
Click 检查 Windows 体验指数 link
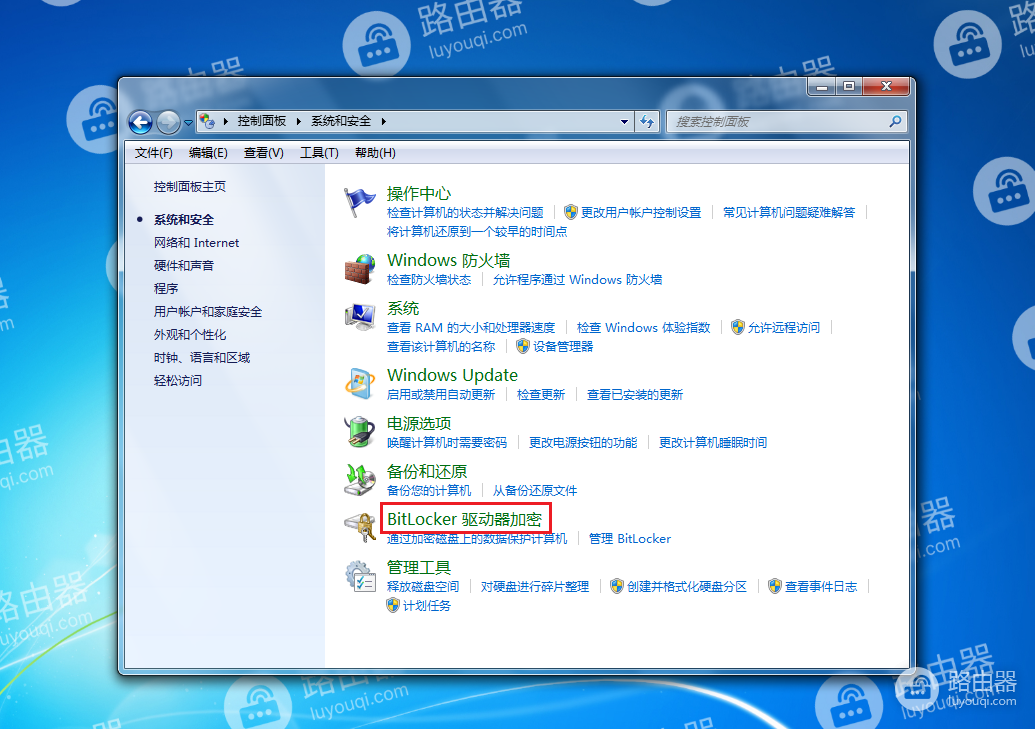pos(643,328)
